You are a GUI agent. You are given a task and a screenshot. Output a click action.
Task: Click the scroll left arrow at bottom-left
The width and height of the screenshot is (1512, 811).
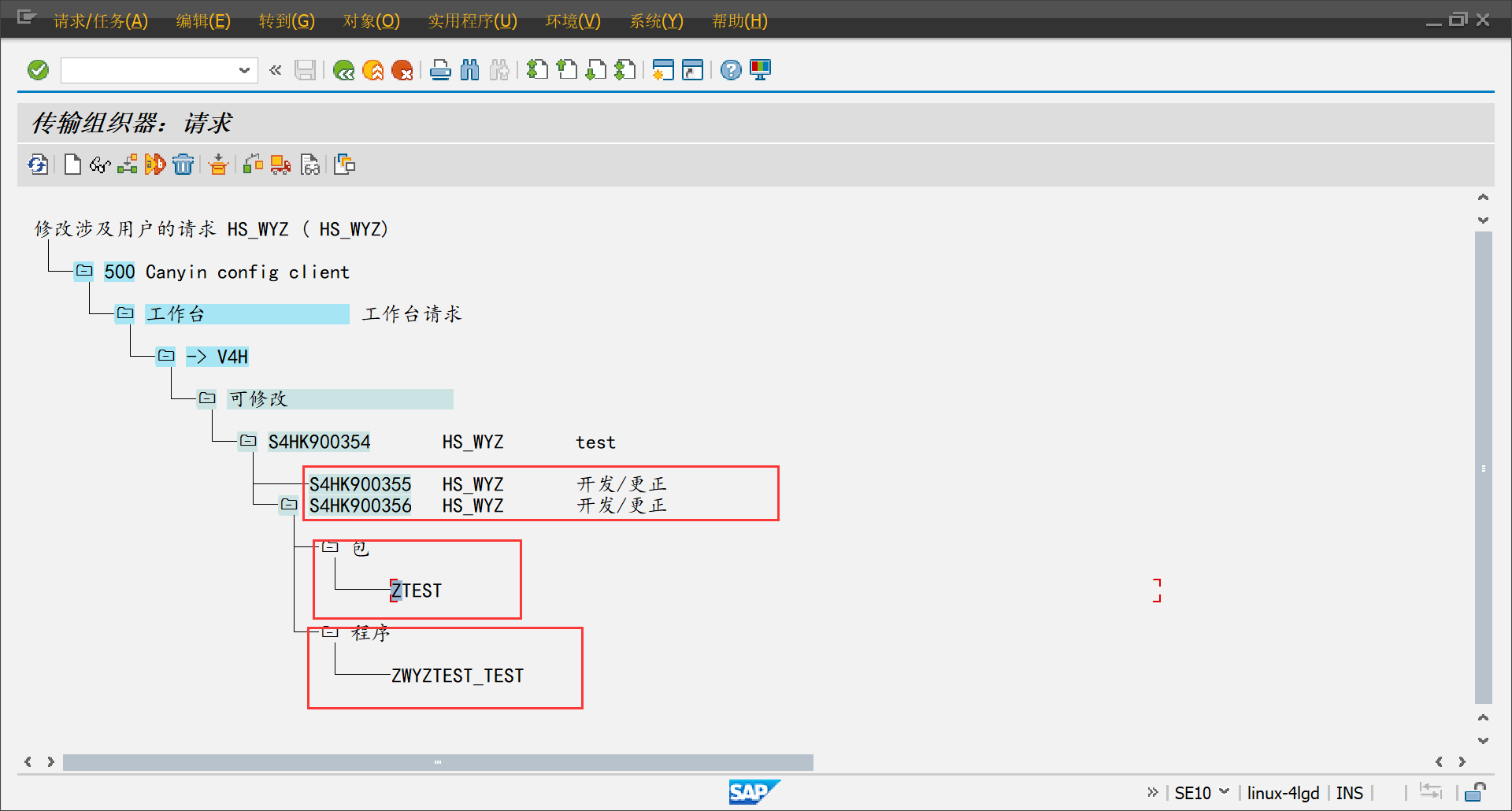click(28, 762)
